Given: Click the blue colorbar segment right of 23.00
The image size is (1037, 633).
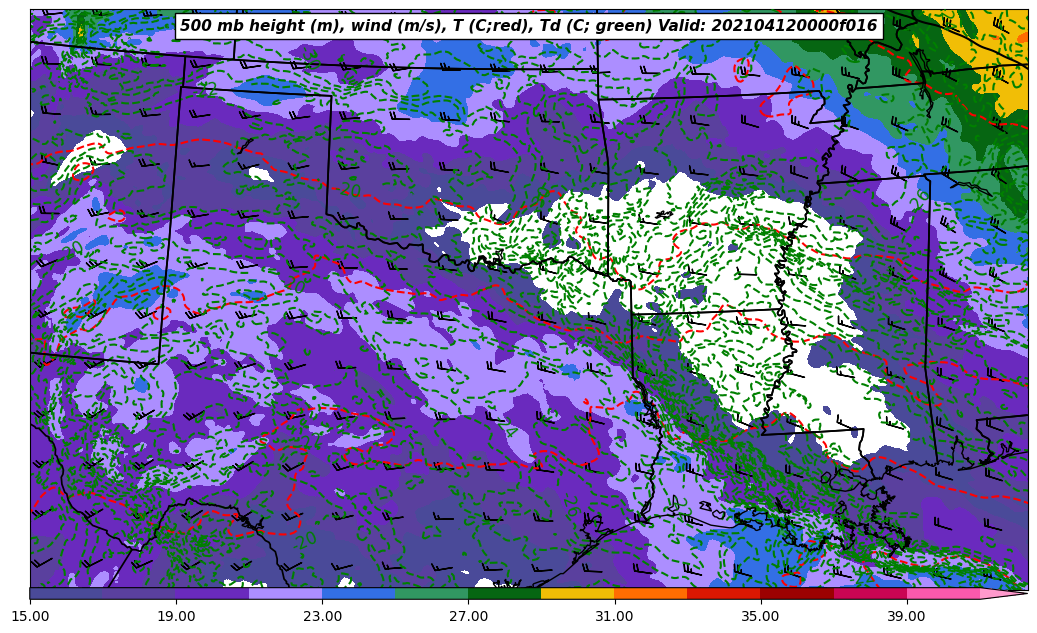Looking at the screenshot, I should coord(358,593).
